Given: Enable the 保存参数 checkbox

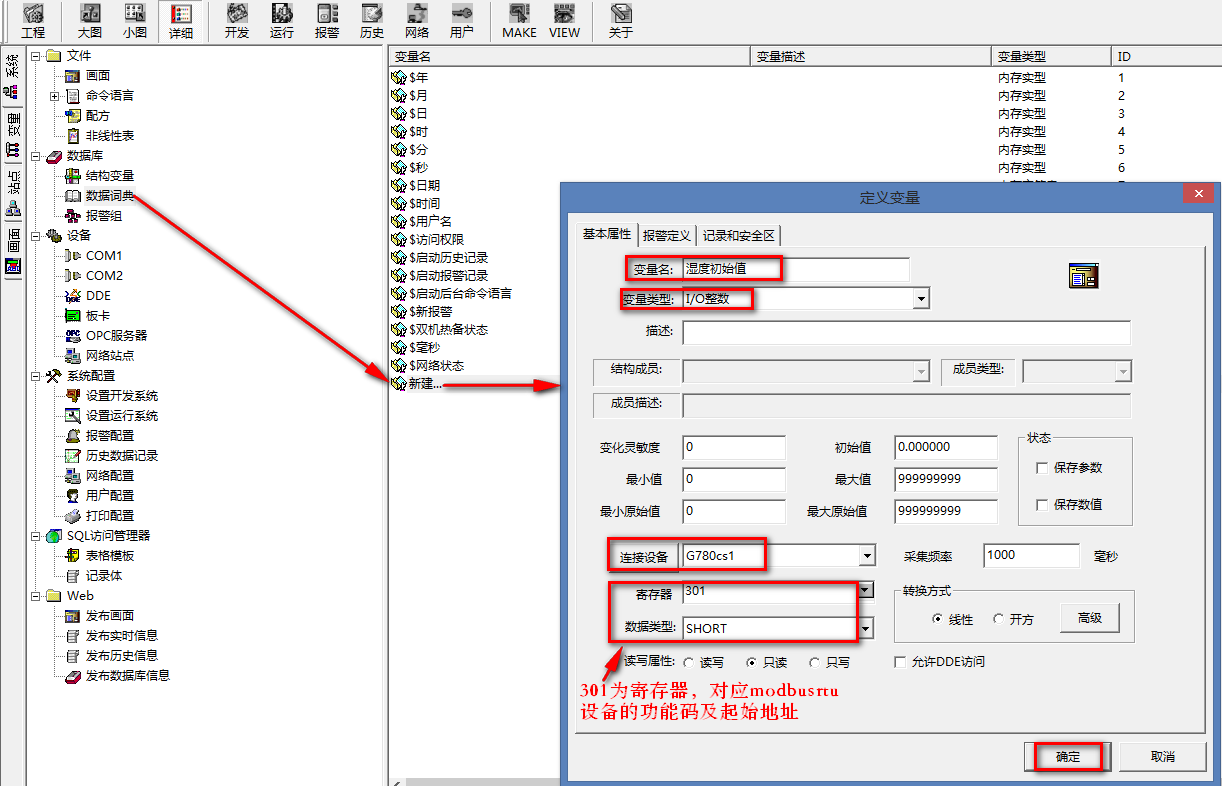Looking at the screenshot, I should coord(1042,468).
